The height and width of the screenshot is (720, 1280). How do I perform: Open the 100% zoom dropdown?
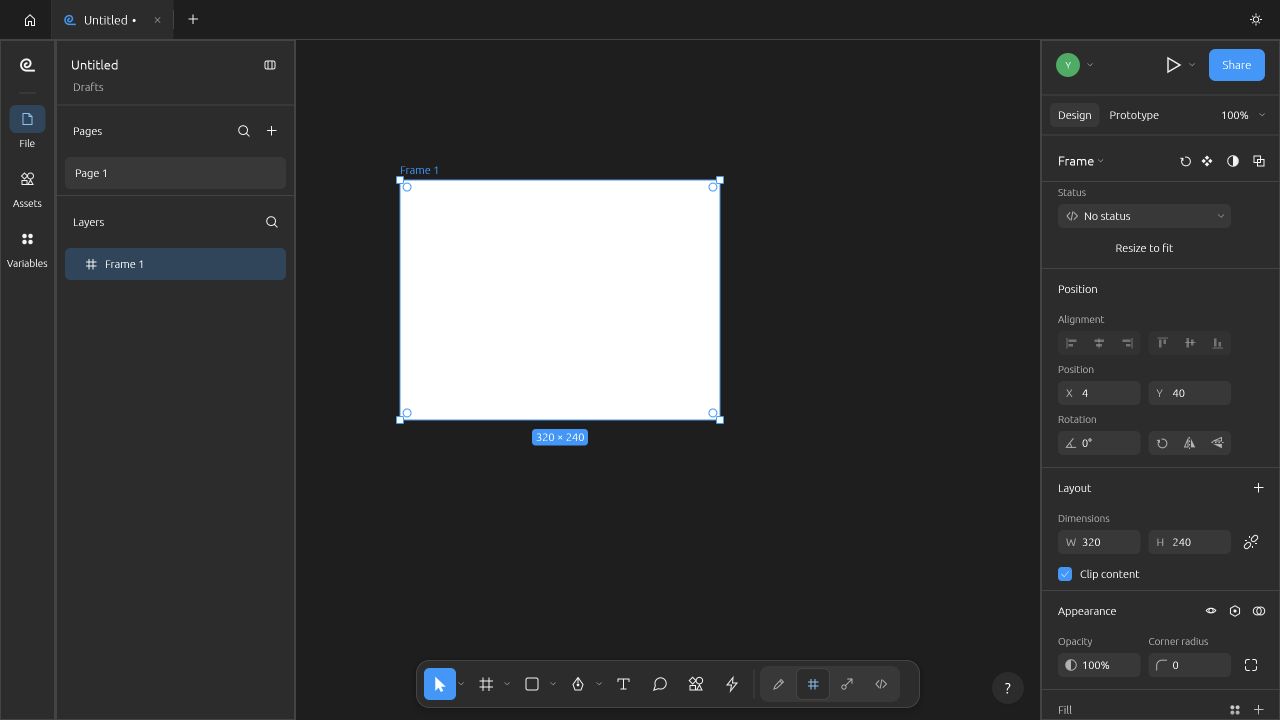click(1243, 115)
